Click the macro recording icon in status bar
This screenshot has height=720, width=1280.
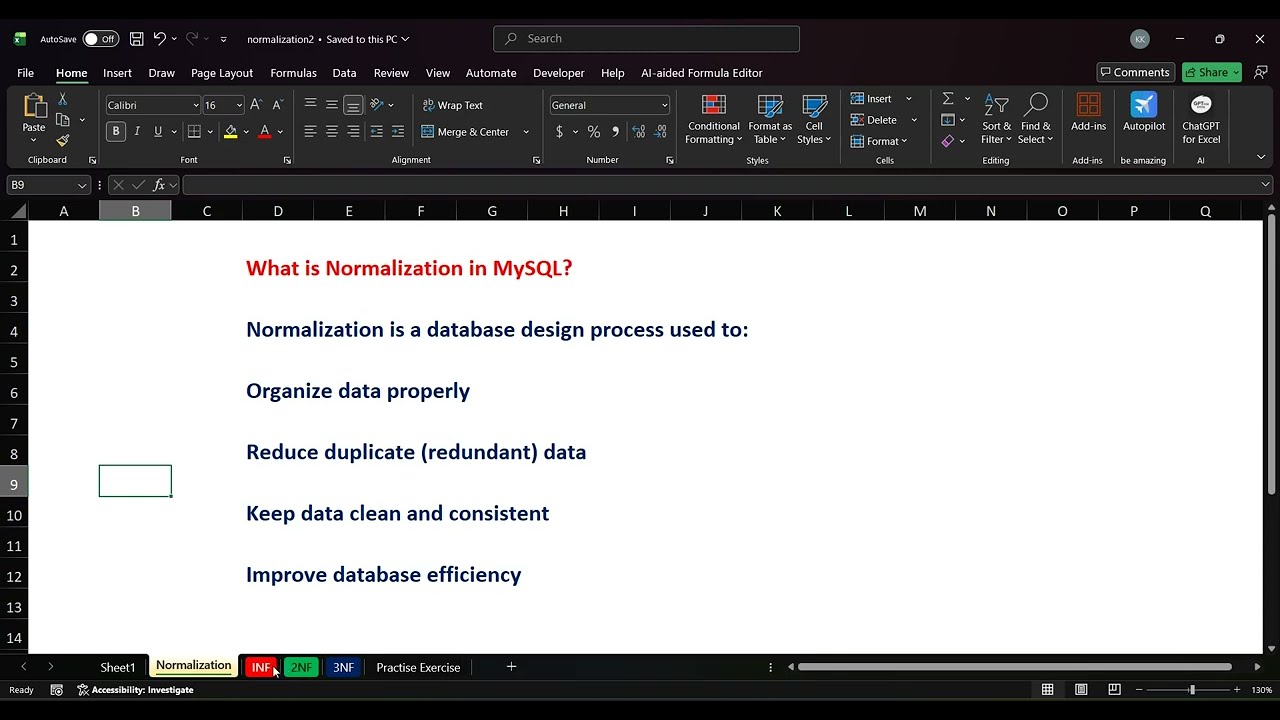coord(57,690)
